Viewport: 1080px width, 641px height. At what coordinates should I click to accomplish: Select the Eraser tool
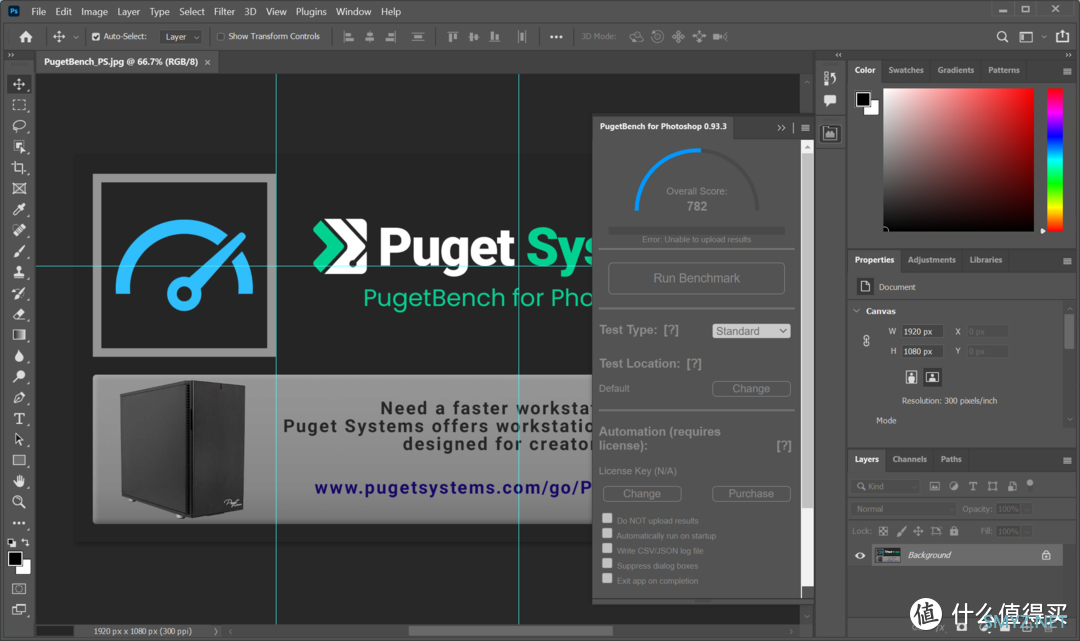19,314
